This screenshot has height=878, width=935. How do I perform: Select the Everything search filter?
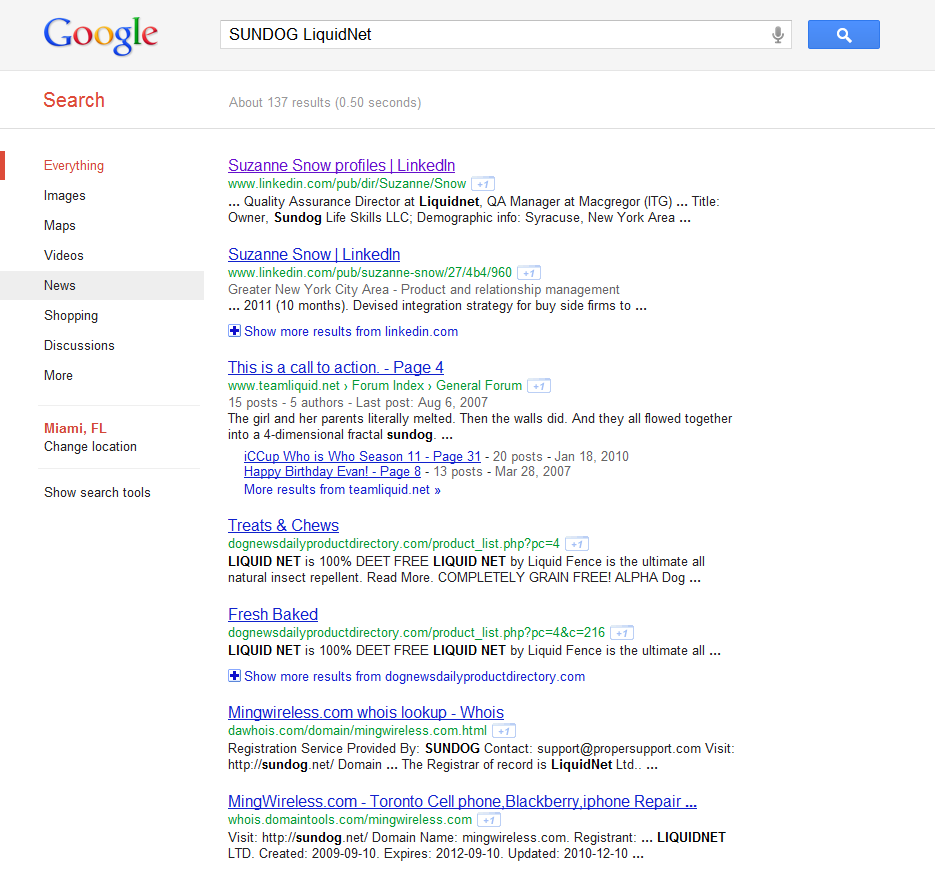[x=74, y=166]
